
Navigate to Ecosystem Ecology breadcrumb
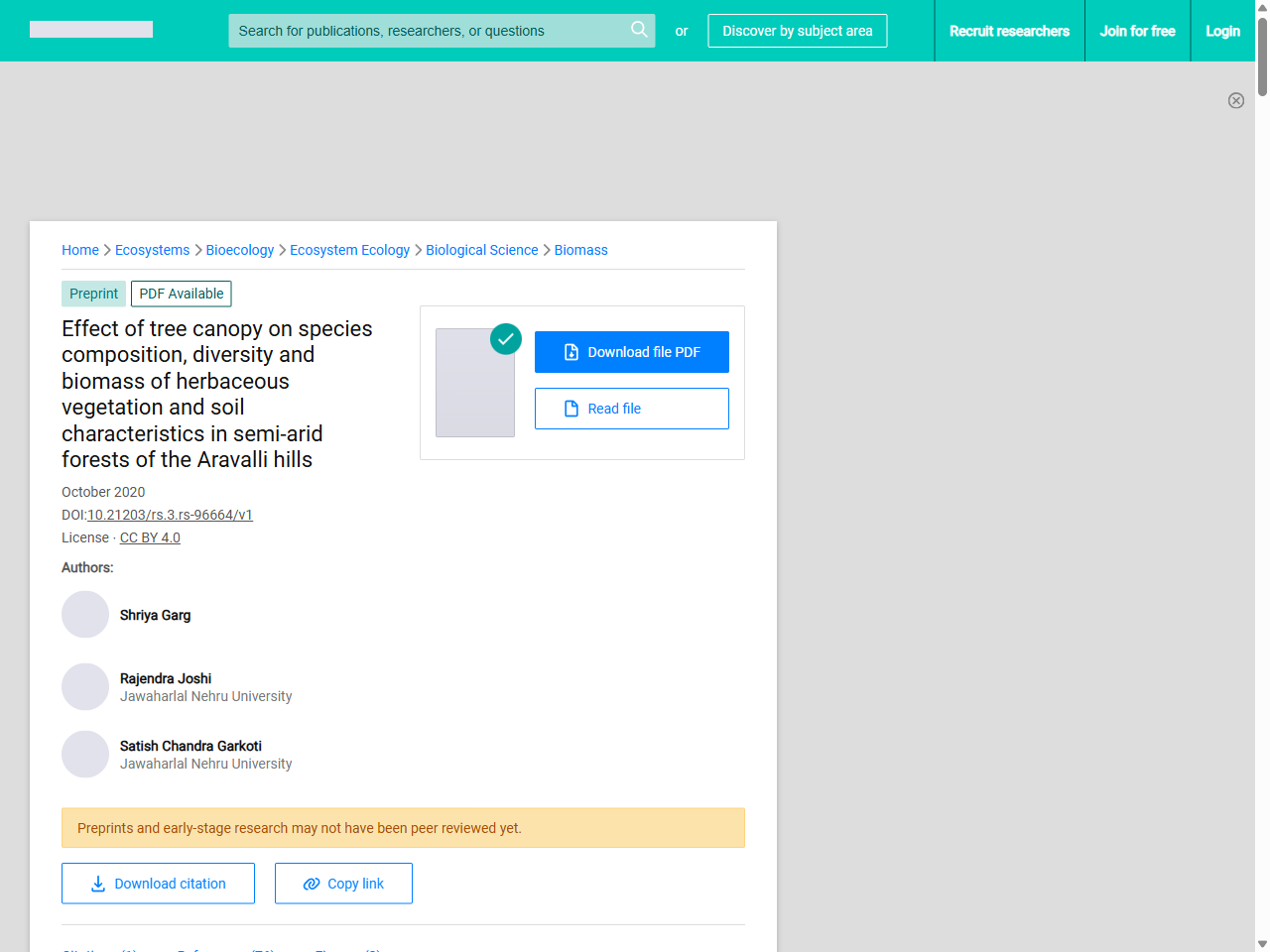click(x=349, y=250)
